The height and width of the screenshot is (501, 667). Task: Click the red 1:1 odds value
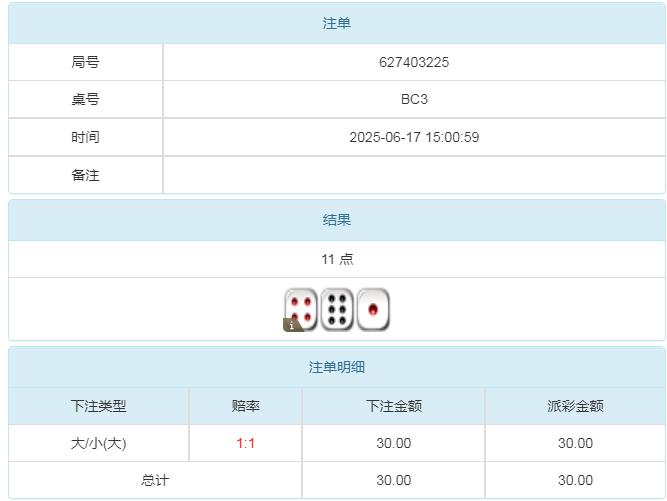[x=246, y=443]
